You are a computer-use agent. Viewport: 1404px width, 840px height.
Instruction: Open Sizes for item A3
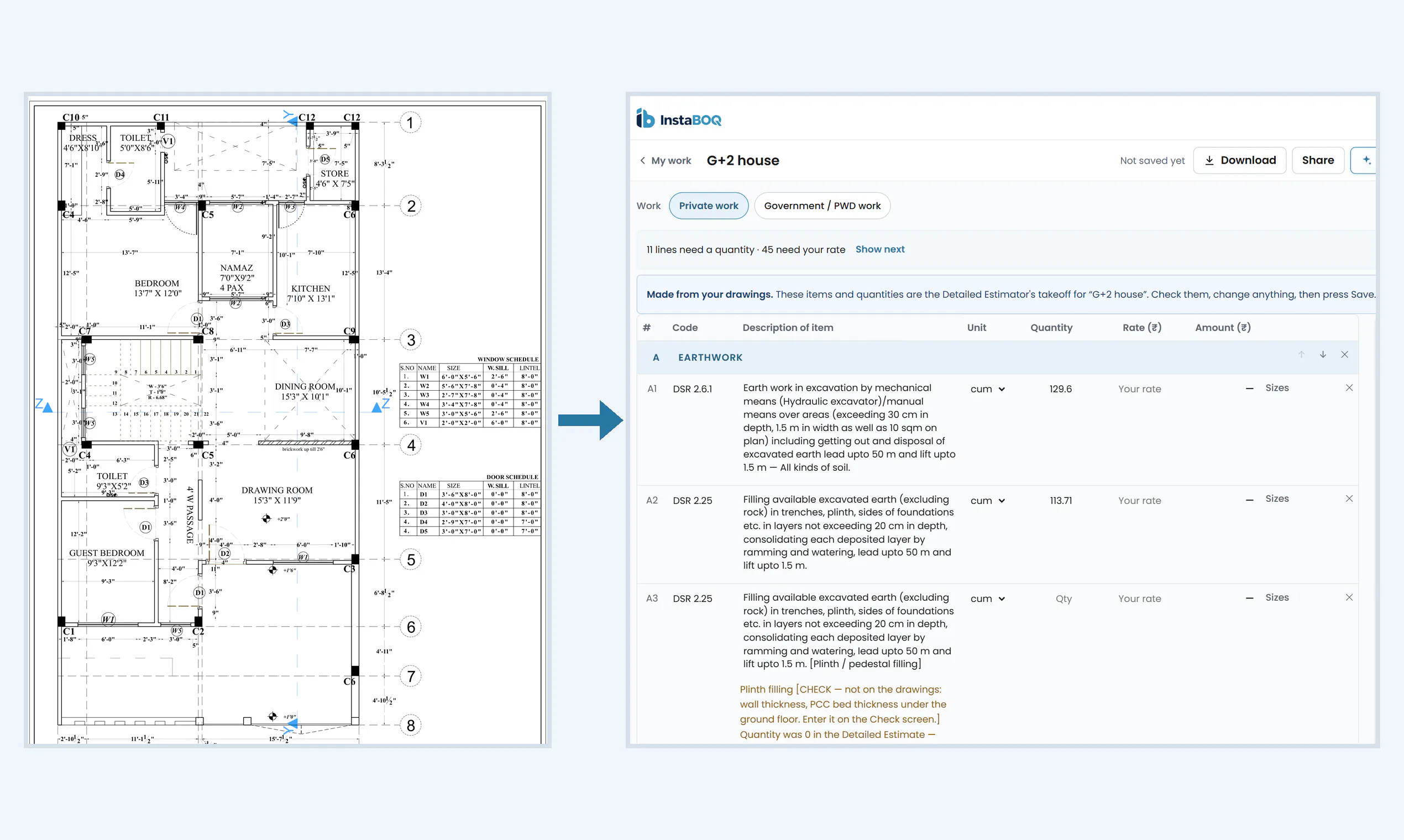coord(1277,597)
